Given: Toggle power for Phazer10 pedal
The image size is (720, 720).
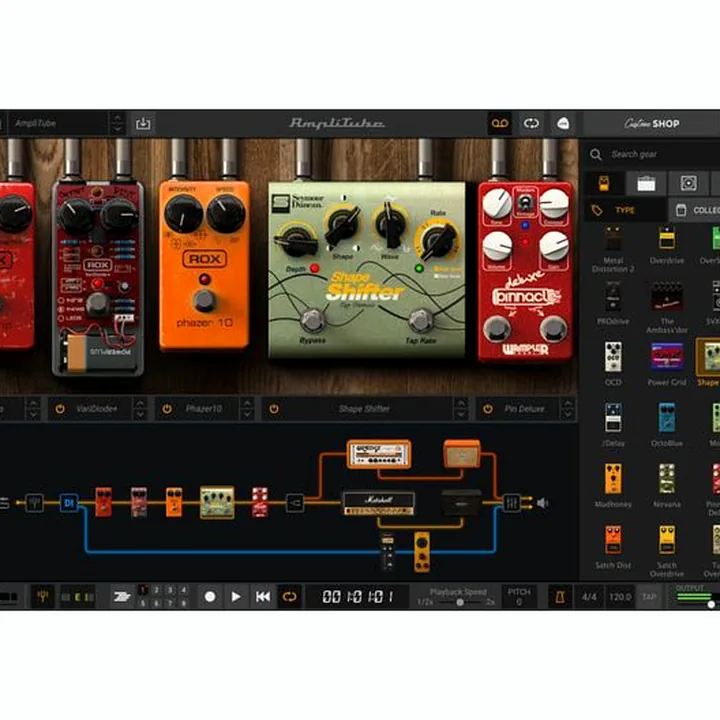Looking at the screenshot, I should 167,409.
